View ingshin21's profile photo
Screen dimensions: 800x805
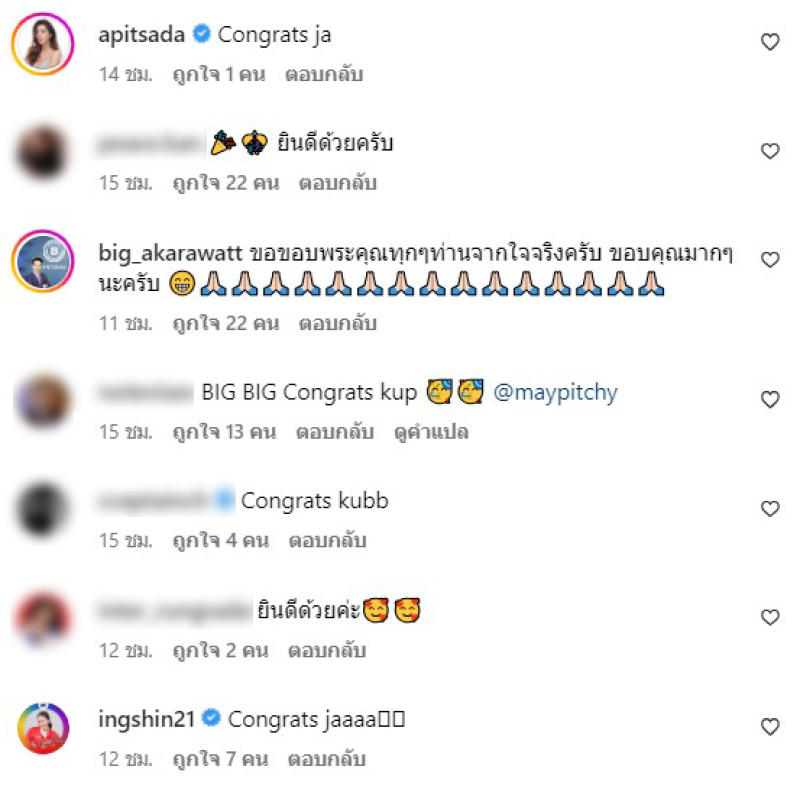tap(43, 728)
